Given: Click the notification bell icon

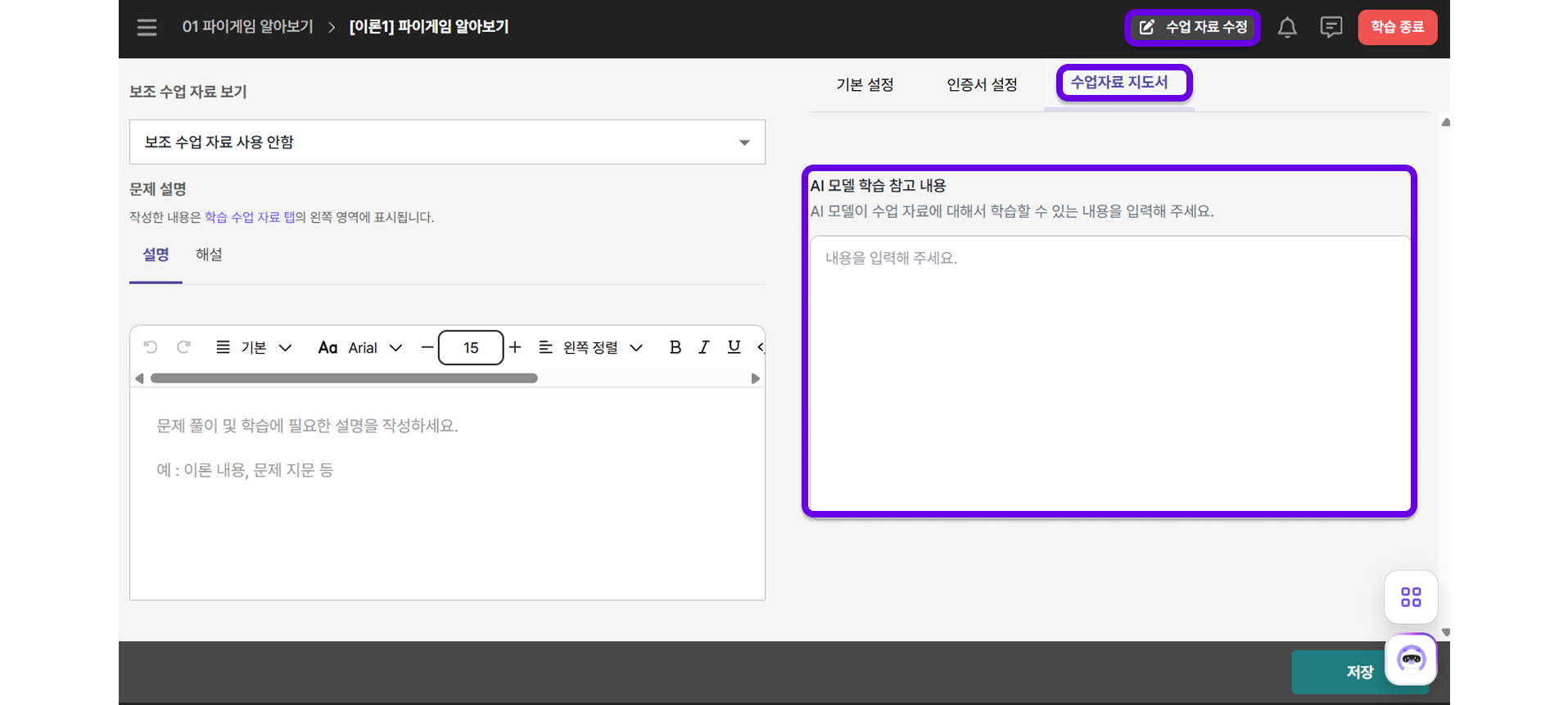Looking at the screenshot, I should pos(1287,28).
